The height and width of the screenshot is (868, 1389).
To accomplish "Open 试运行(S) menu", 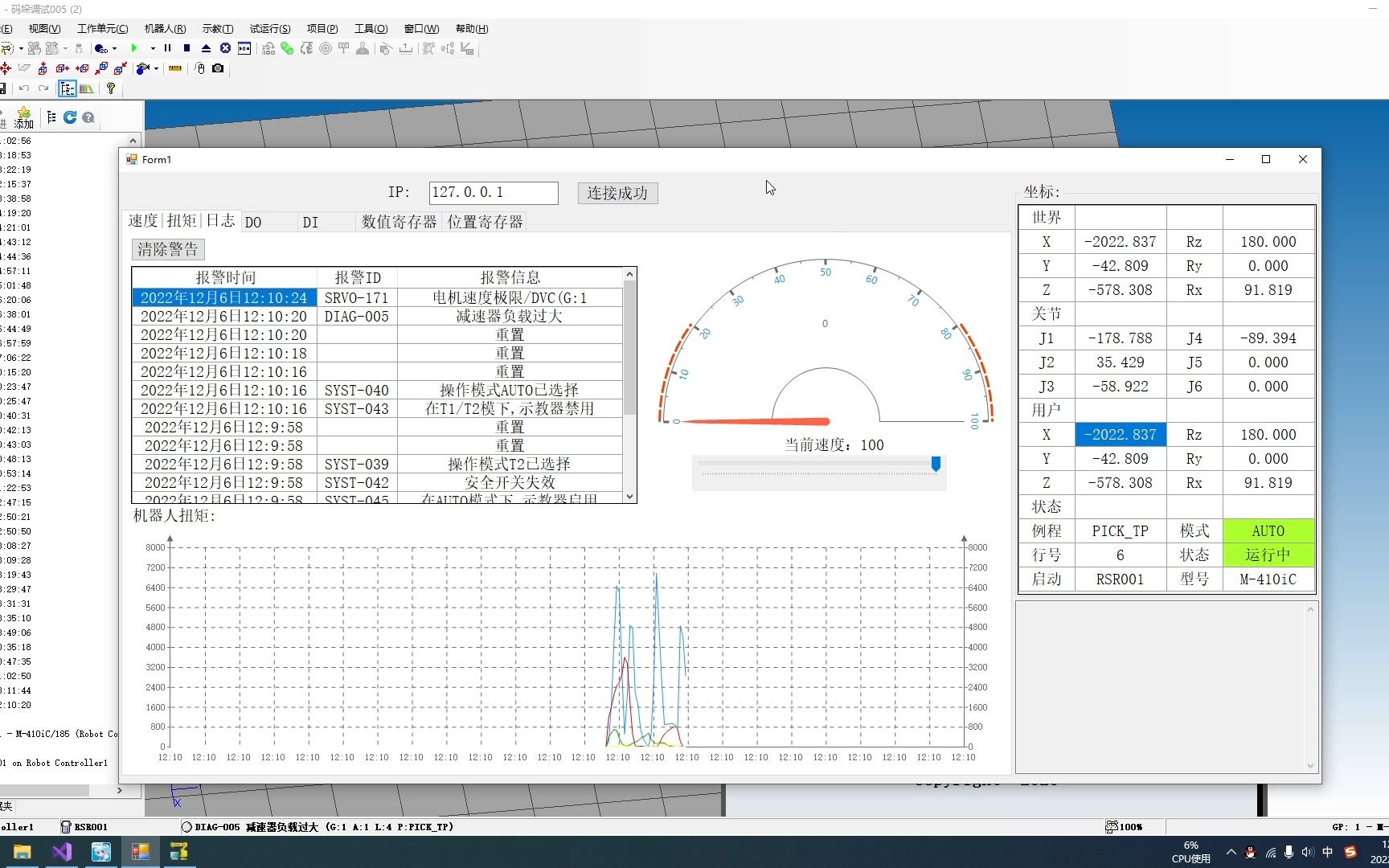I will (270, 28).
